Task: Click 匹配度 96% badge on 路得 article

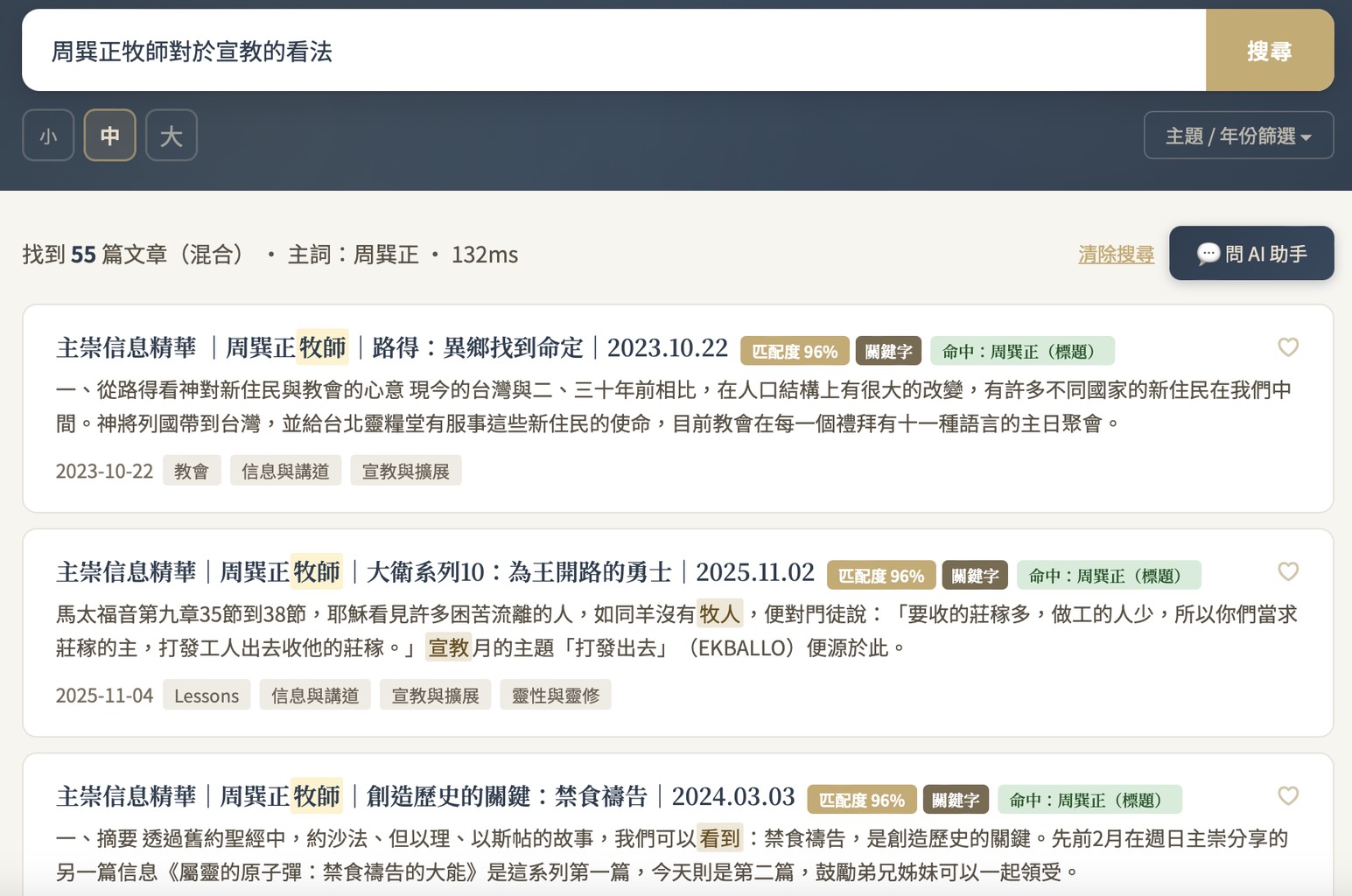Action: (x=795, y=351)
